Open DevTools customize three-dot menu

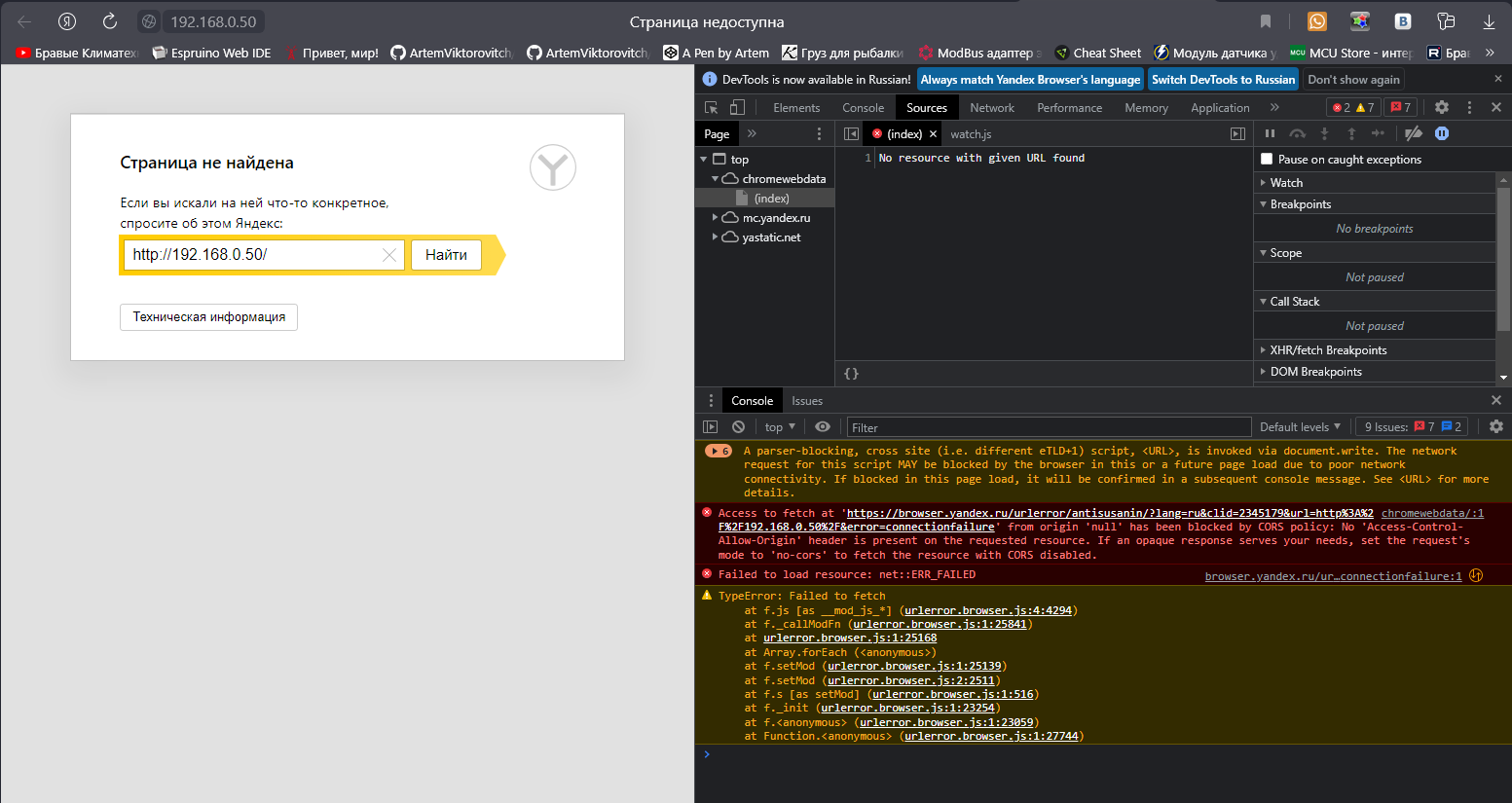click(x=1469, y=107)
